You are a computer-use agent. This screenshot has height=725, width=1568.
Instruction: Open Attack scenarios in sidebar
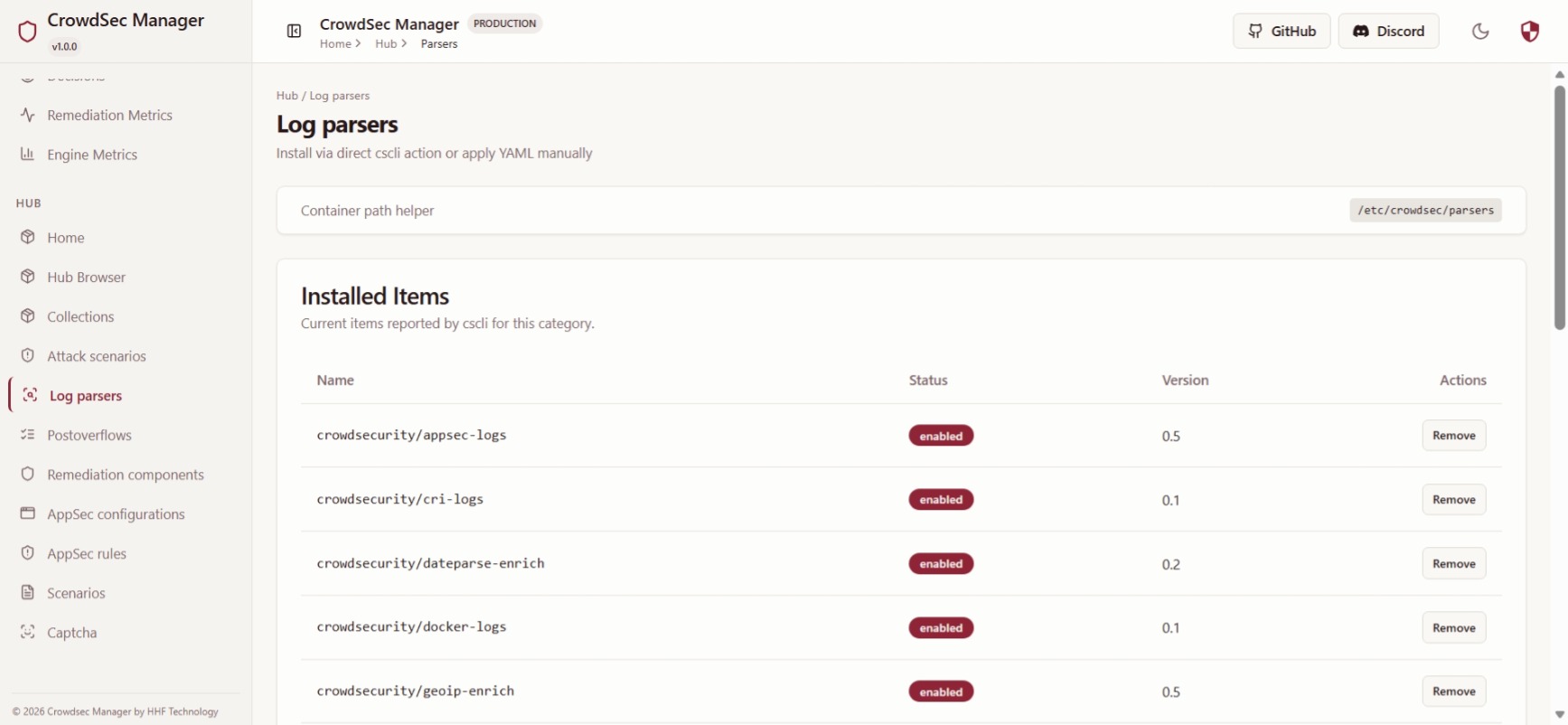click(97, 356)
